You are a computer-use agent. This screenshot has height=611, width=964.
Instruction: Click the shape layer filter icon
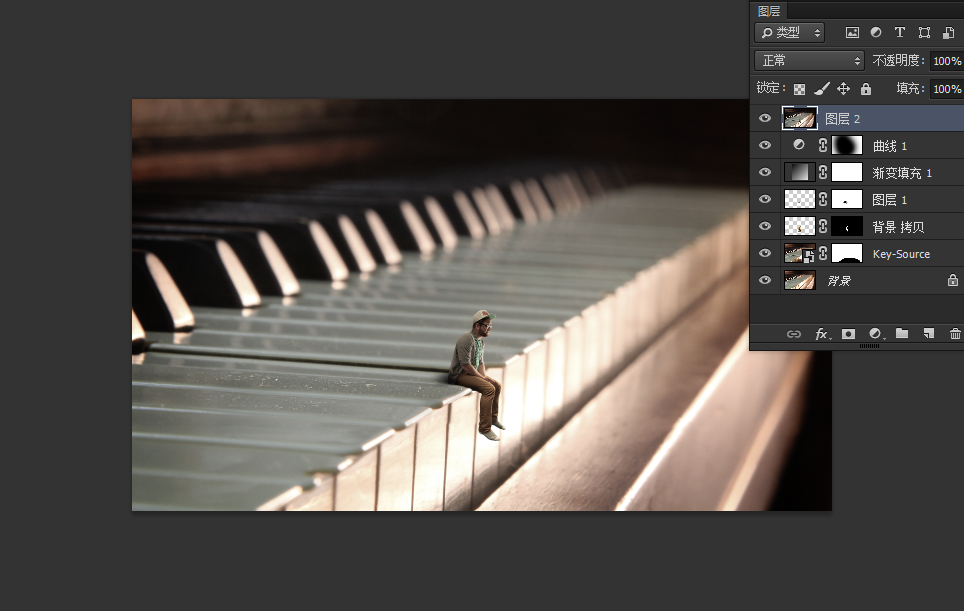(924, 33)
